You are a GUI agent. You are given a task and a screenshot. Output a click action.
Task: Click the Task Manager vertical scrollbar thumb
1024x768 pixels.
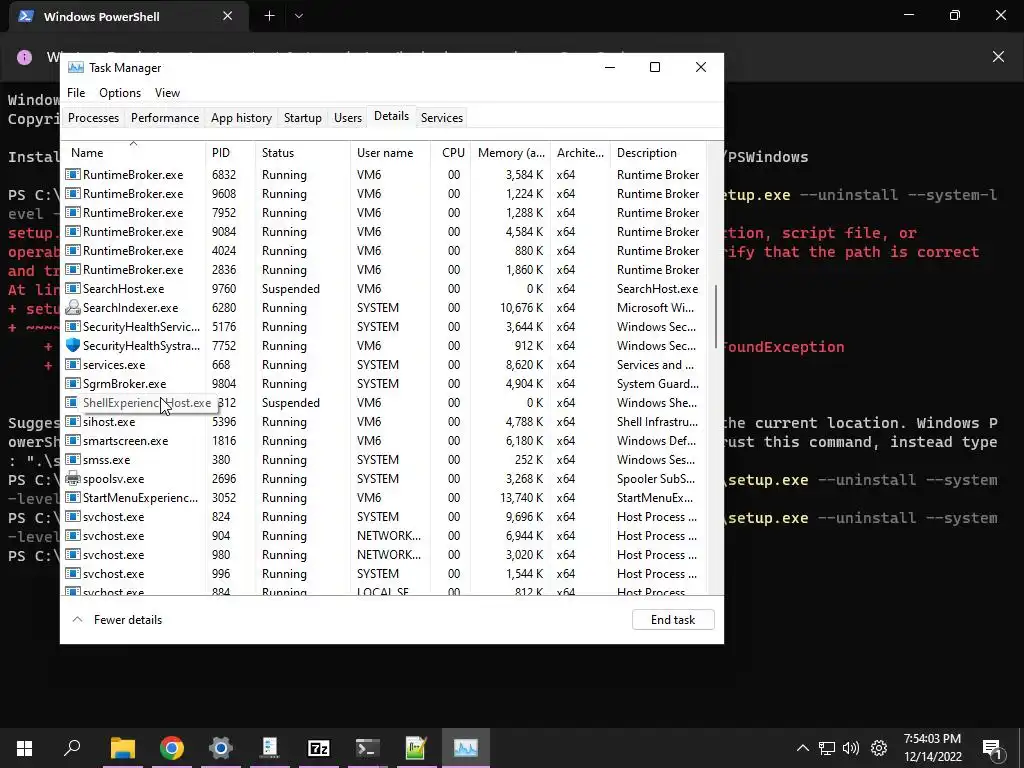pos(716,316)
